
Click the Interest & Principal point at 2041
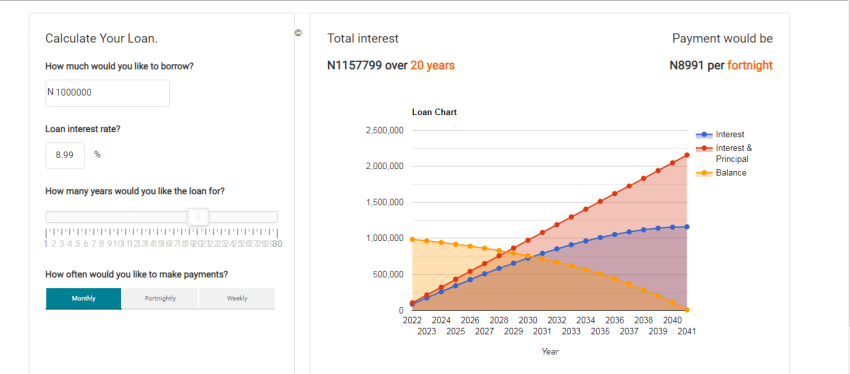click(687, 155)
